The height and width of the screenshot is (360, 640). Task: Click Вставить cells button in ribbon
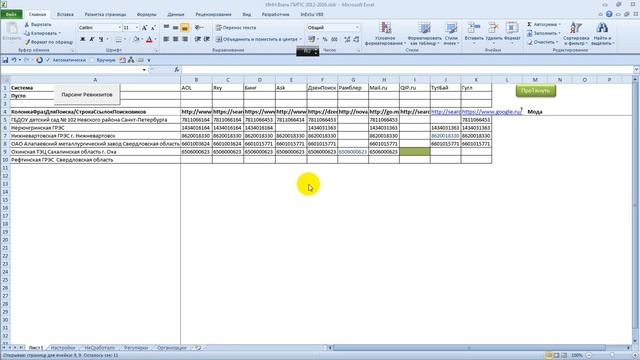pyautogui.click(x=474, y=33)
